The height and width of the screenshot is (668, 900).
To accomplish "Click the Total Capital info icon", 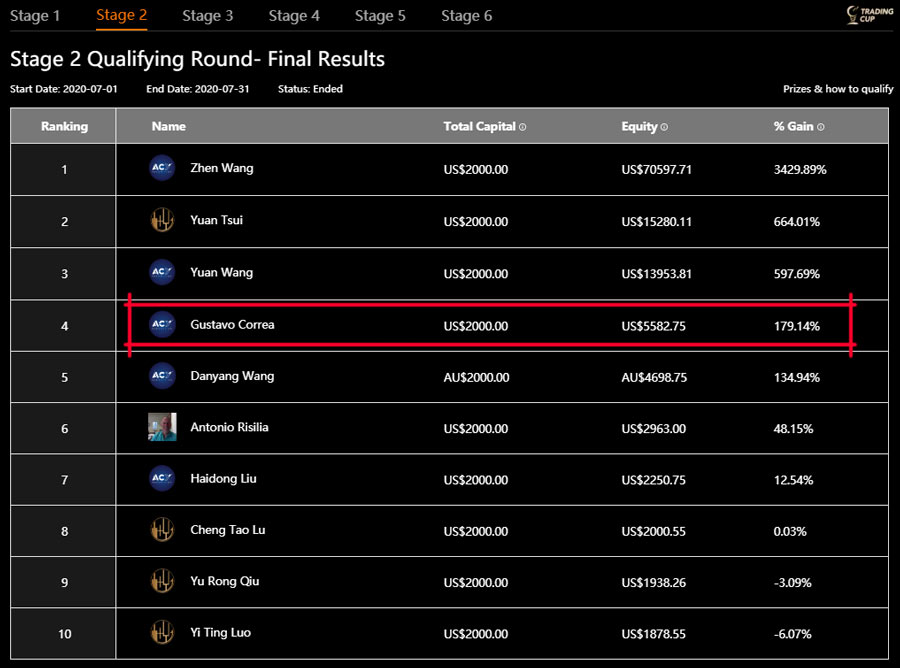I will click(x=523, y=127).
